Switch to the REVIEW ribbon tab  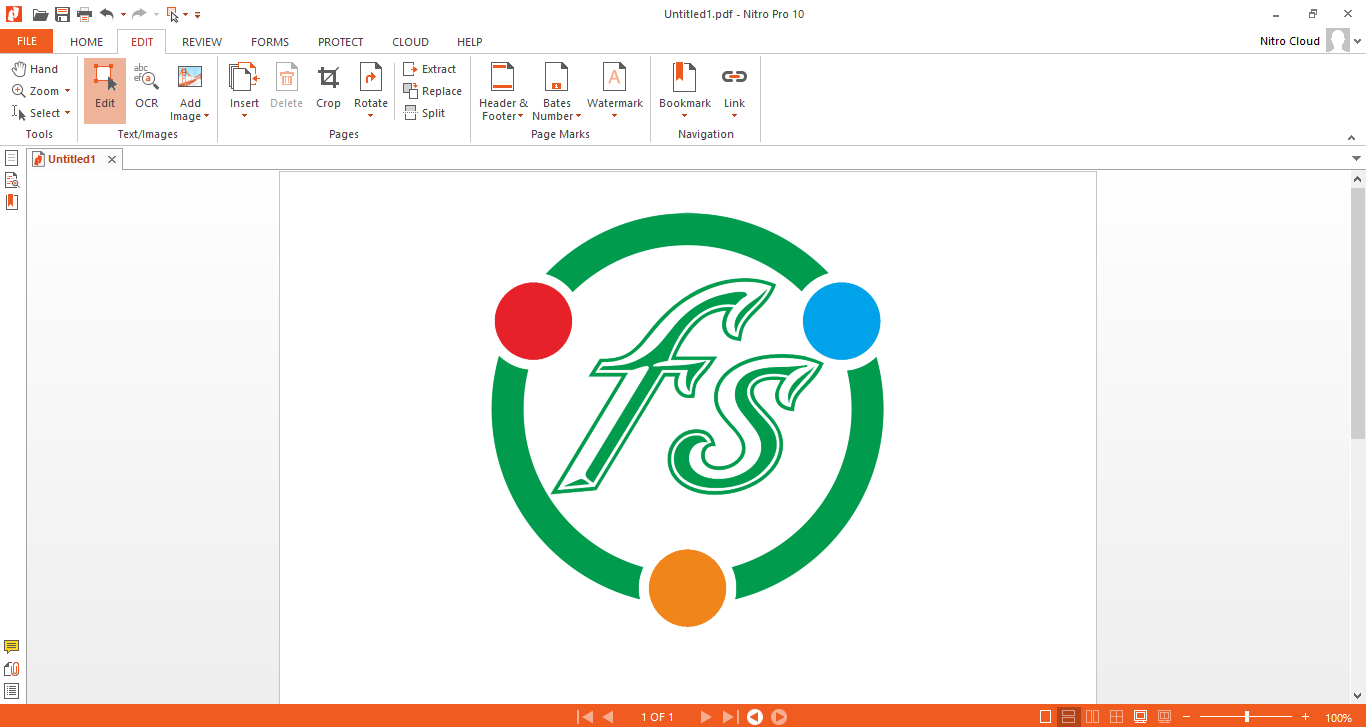[202, 42]
